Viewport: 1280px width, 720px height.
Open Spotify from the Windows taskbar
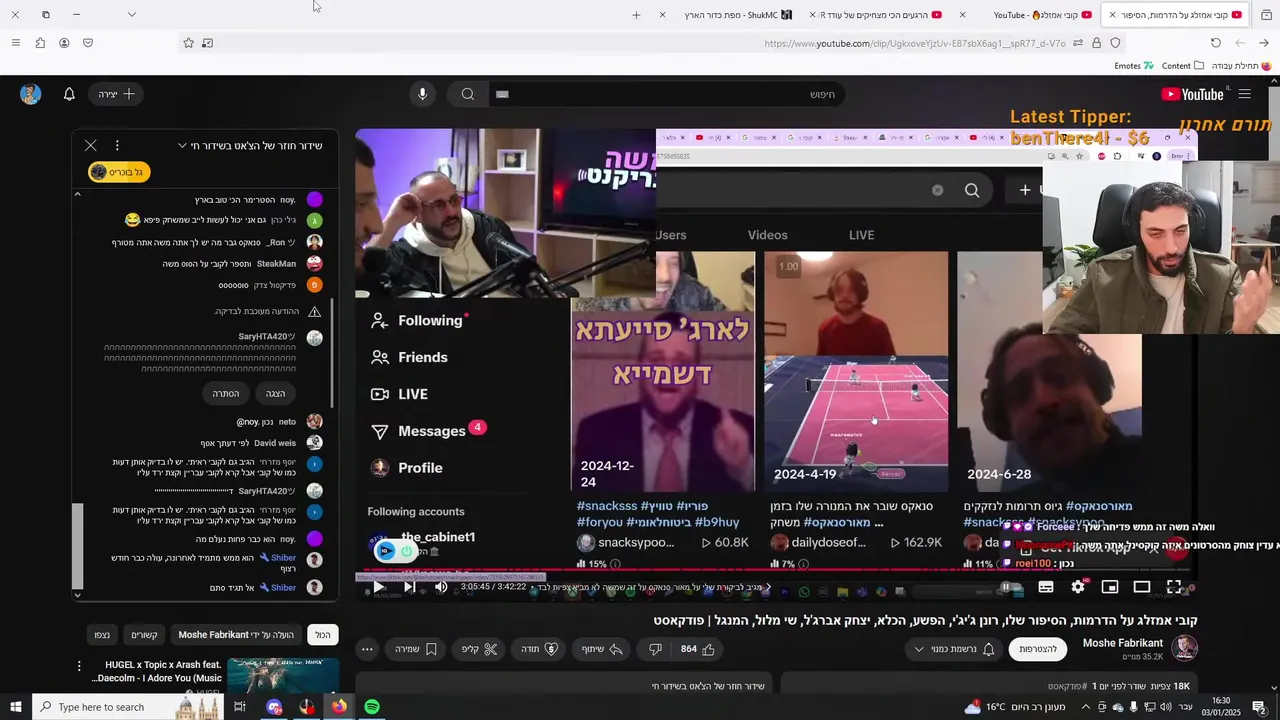tap(372, 707)
